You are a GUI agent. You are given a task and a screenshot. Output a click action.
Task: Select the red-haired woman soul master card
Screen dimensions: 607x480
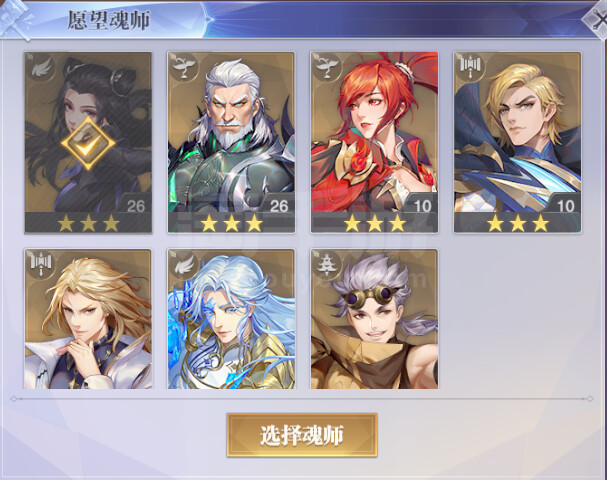coord(374,142)
